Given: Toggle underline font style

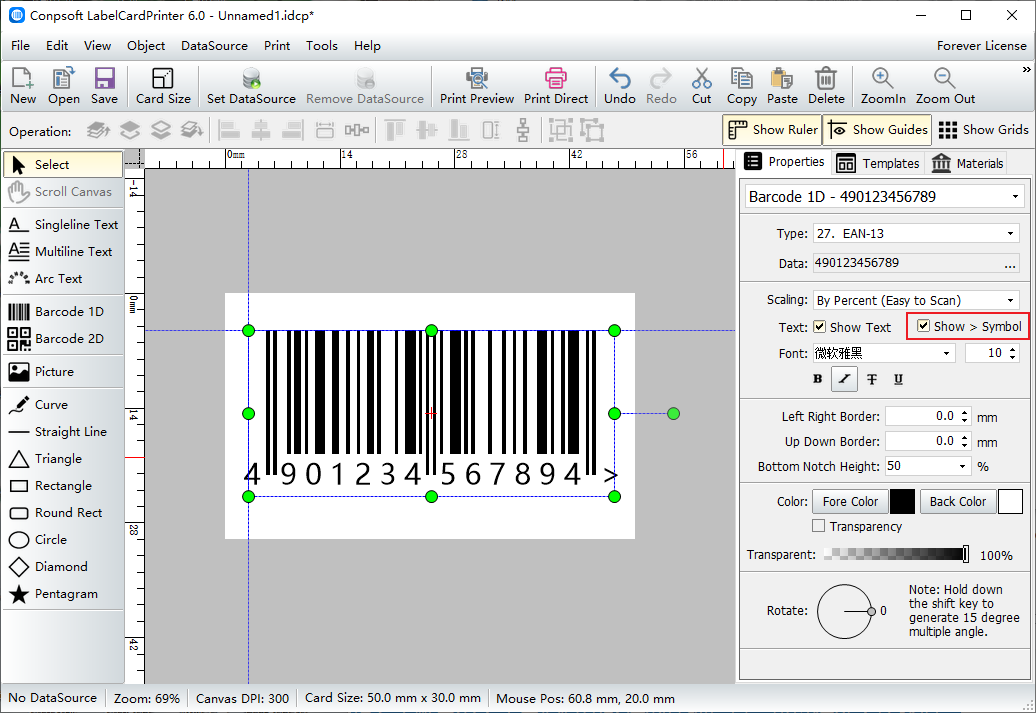Looking at the screenshot, I should click(x=899, y=379).
